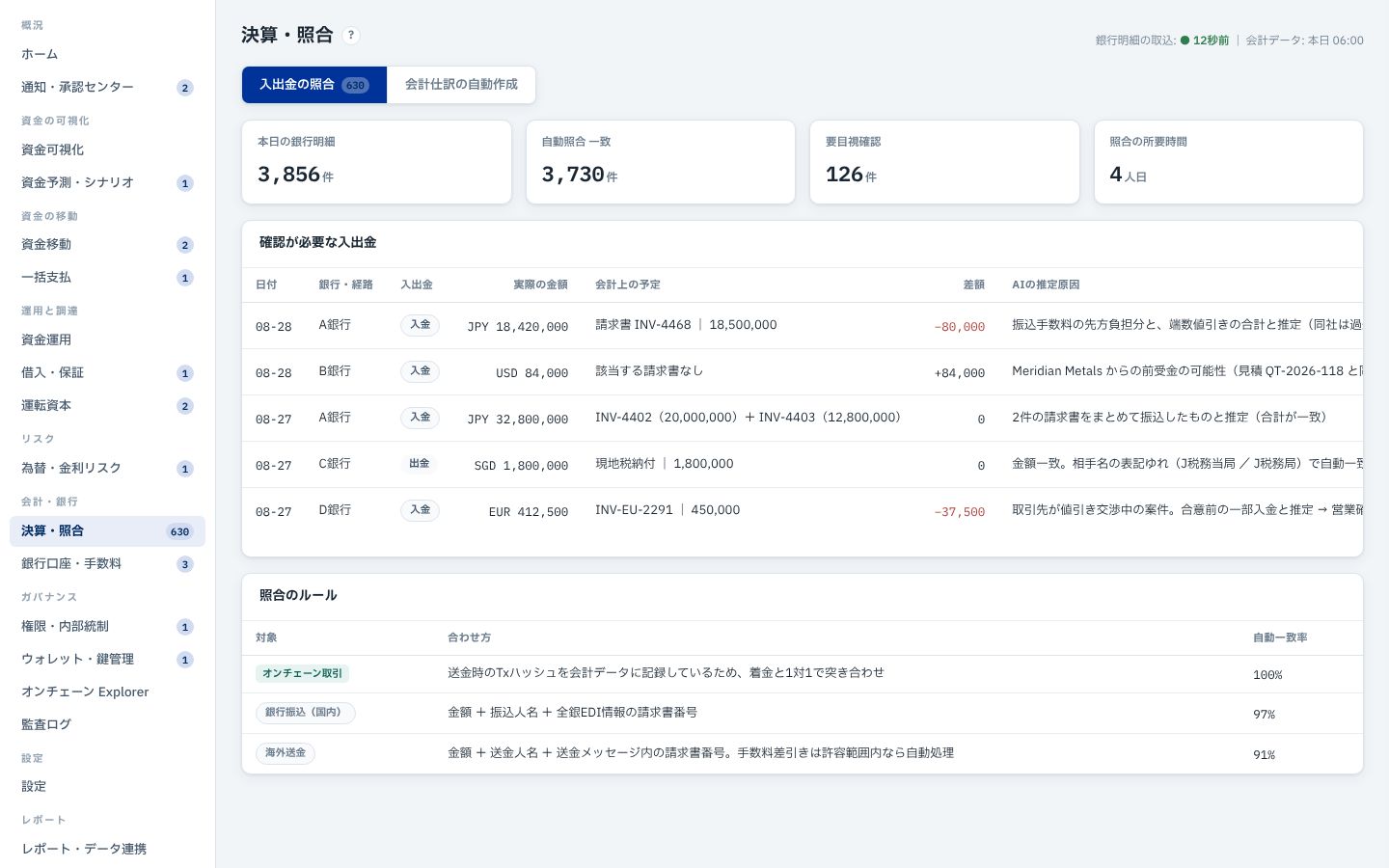The height and width of the screenshot is (868, 1389).
Task: Click the 自動照合 一致 summary card
Action: [x=661, y=162]
